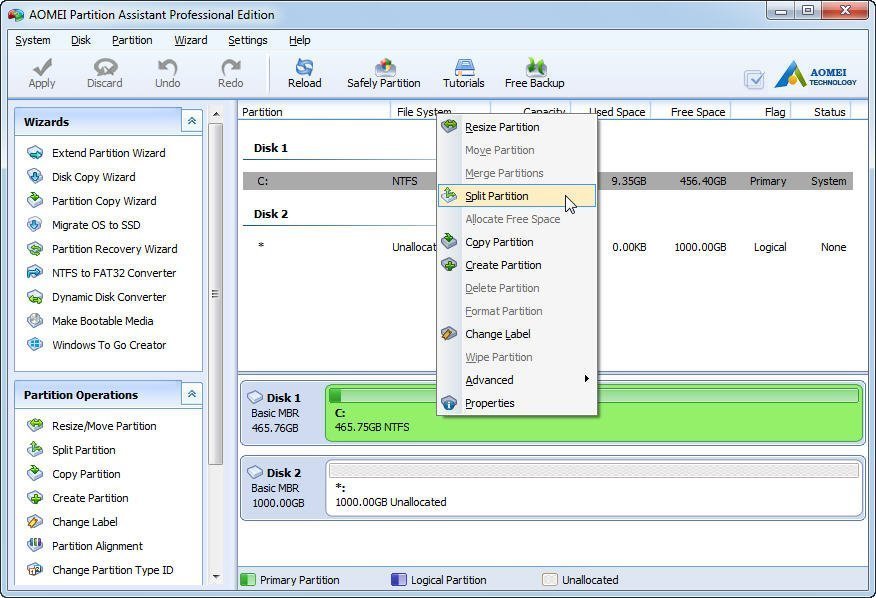Viewport: 876px width, 598px height.
Task: Click the Logical Partition blue legend swatch
Action: tap(399, 580)
